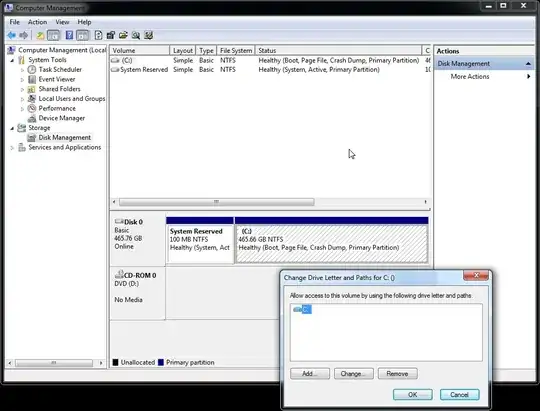Image resolution: width=540 pixels, height=411 pixels.
Task: Confirm the dialog with OK
Action: [413, 394]
